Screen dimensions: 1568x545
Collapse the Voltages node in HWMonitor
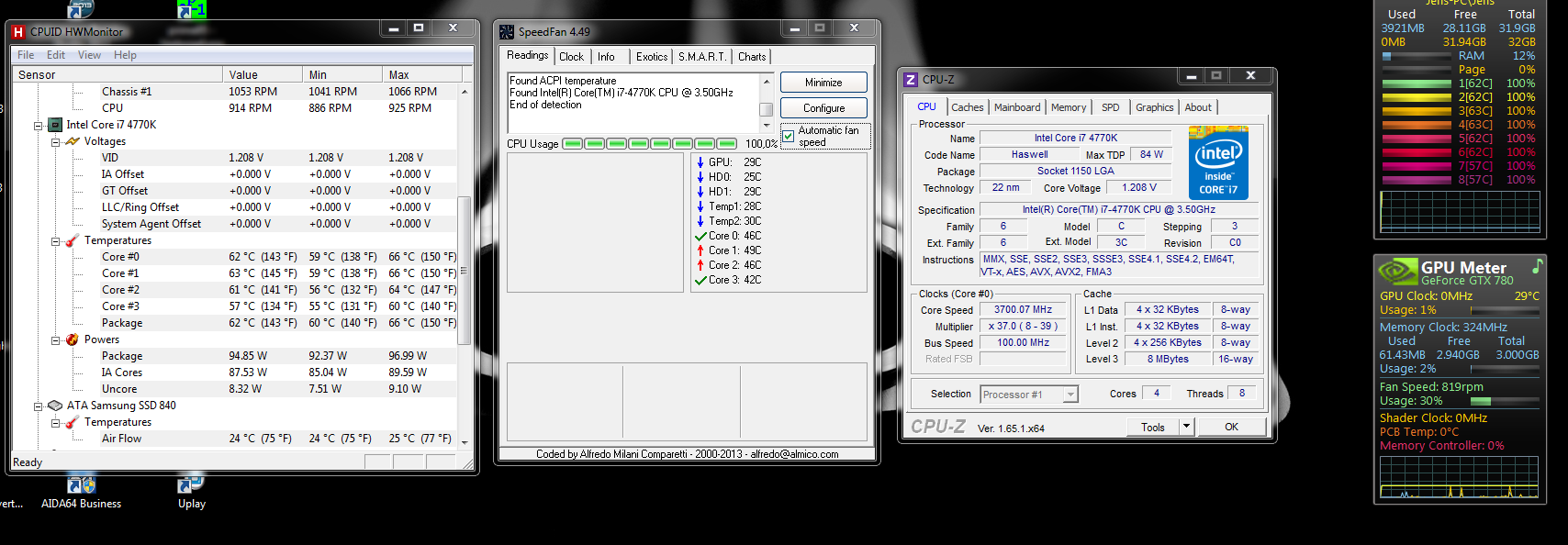pyautogui.click(x=56, y=141)
